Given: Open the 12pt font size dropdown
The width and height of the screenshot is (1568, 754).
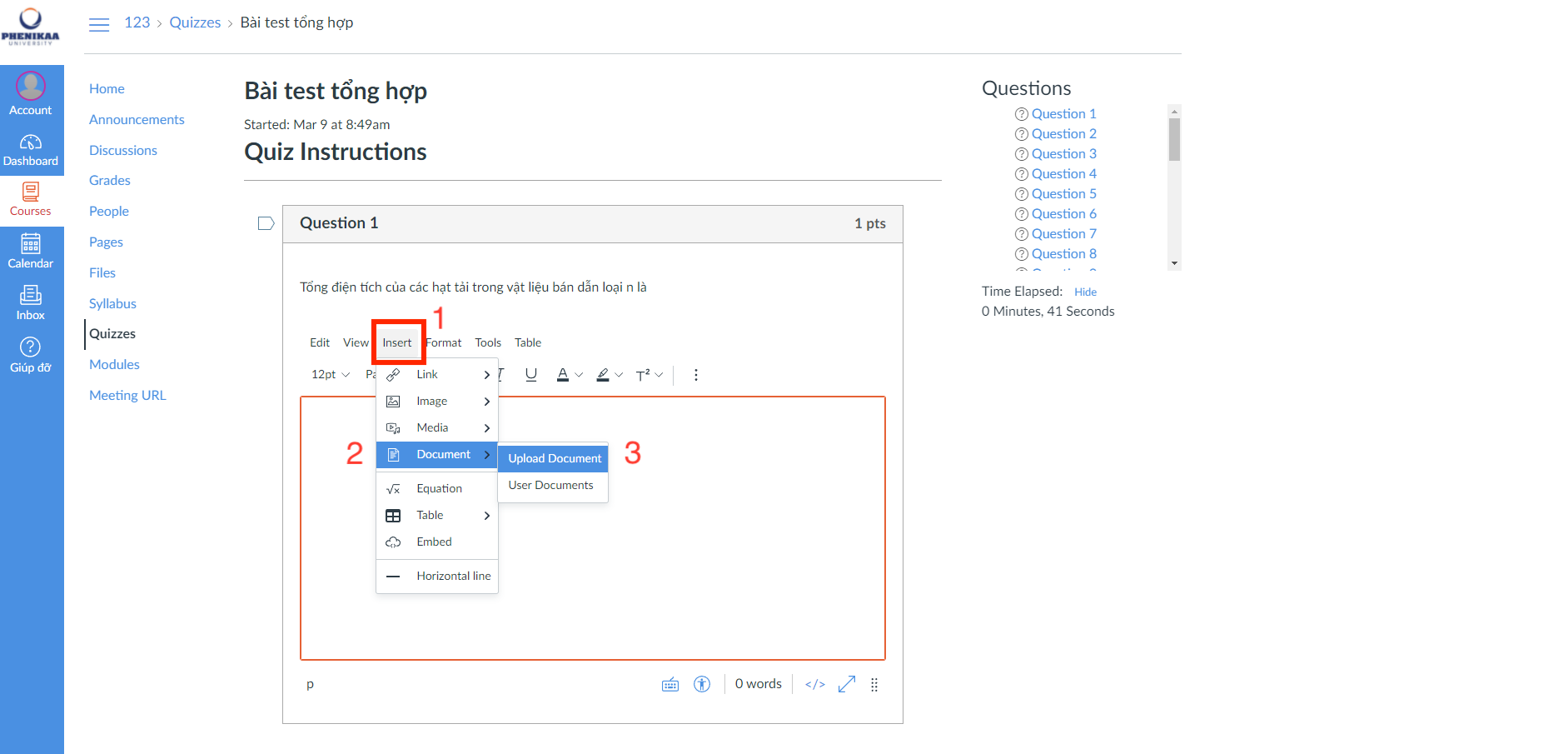Looking at the screenshot, I should (330, 375).
